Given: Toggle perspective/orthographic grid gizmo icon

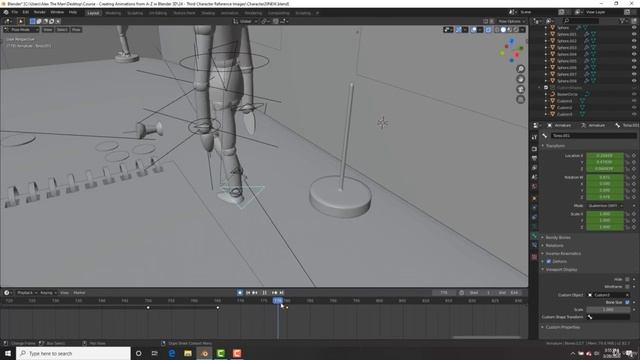Looking at the screenshot, I should pyautogui.click(x=520, y=99).
